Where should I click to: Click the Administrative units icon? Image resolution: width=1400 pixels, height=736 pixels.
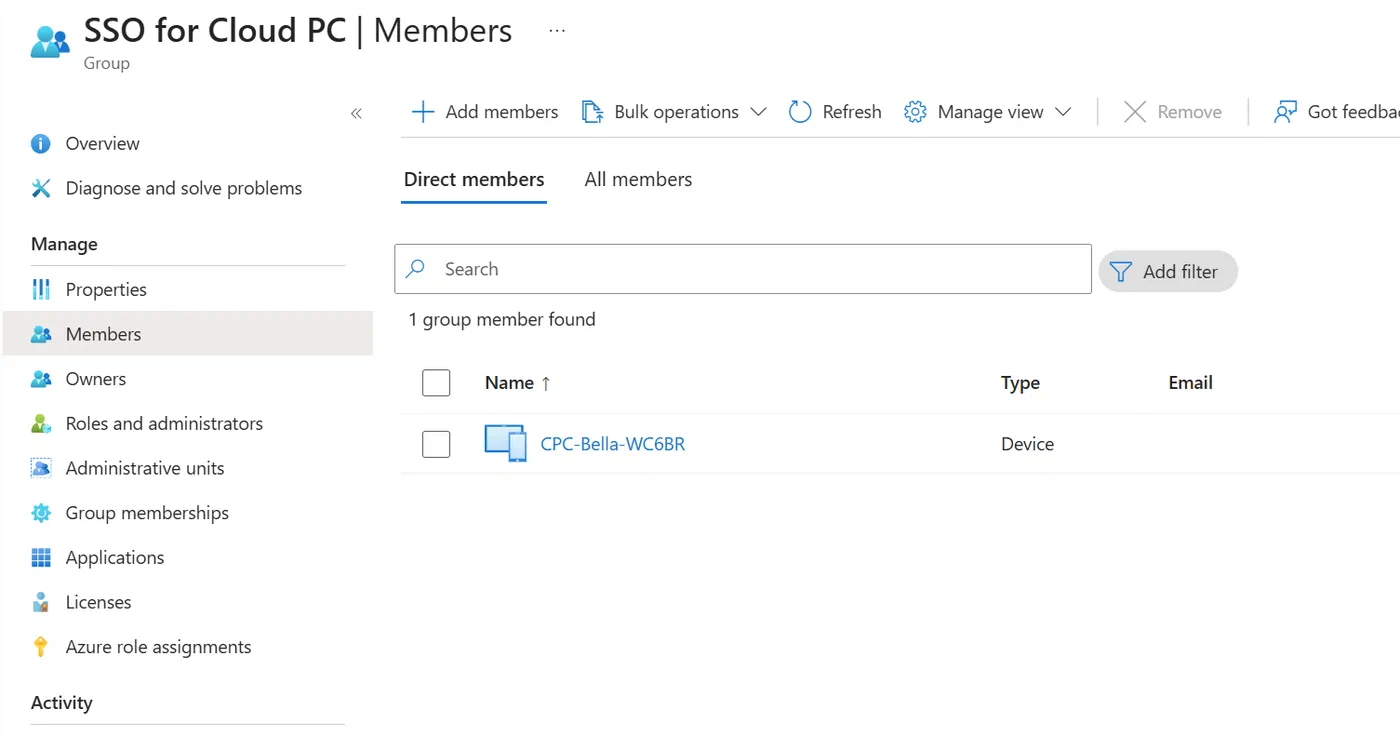(41, 468)
